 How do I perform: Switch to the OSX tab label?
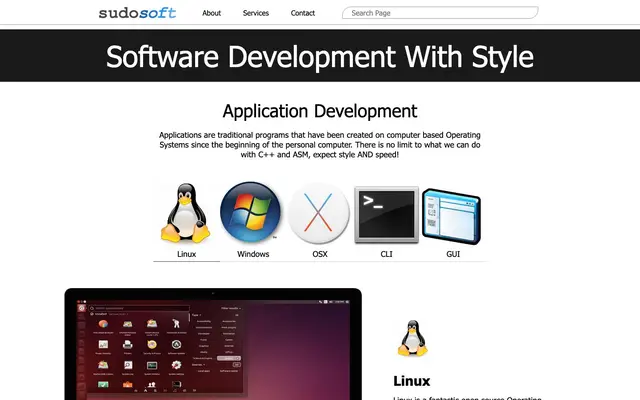tap(320, 254)
